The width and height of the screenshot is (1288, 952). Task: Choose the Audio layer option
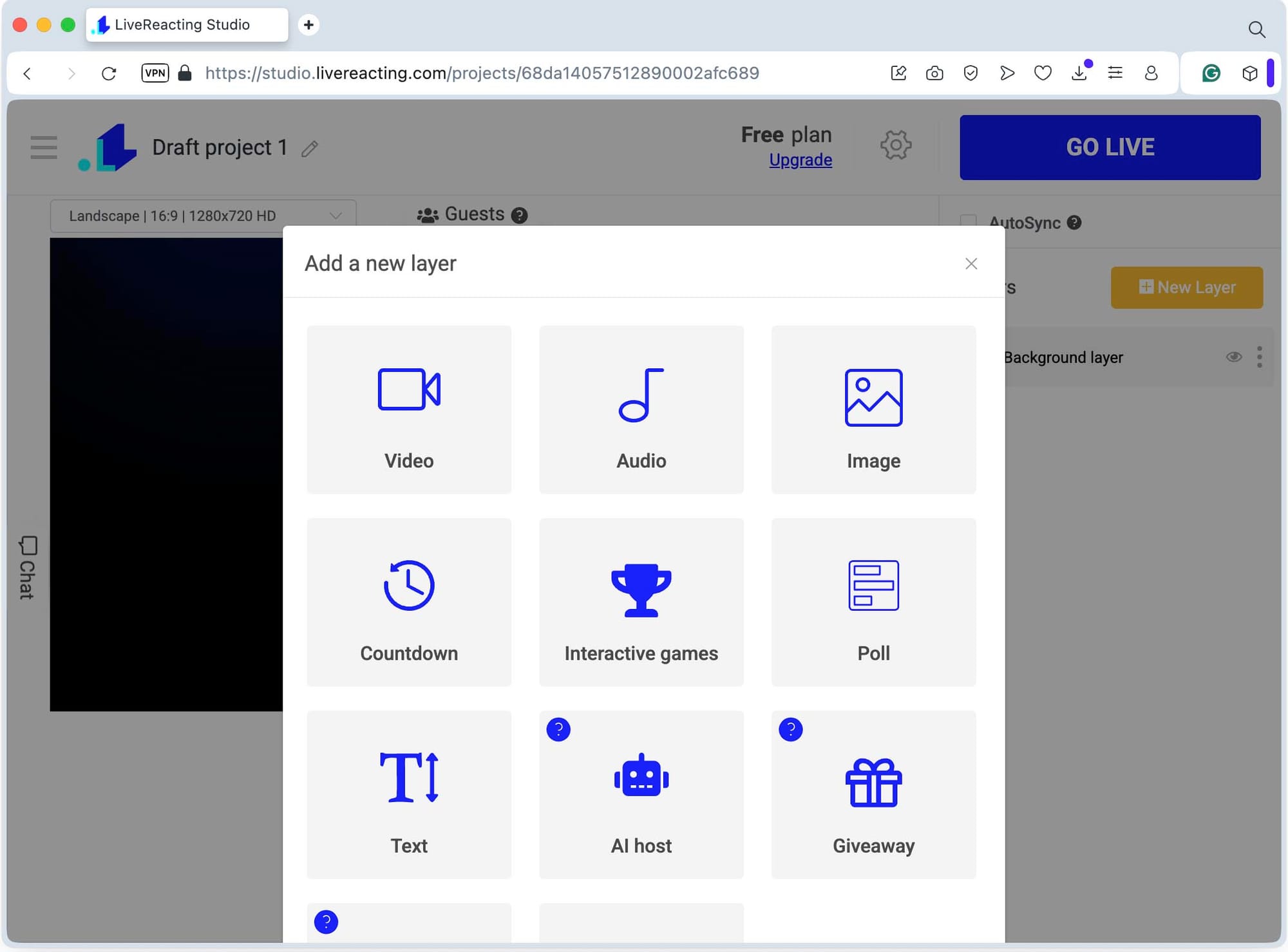point(641,409)
